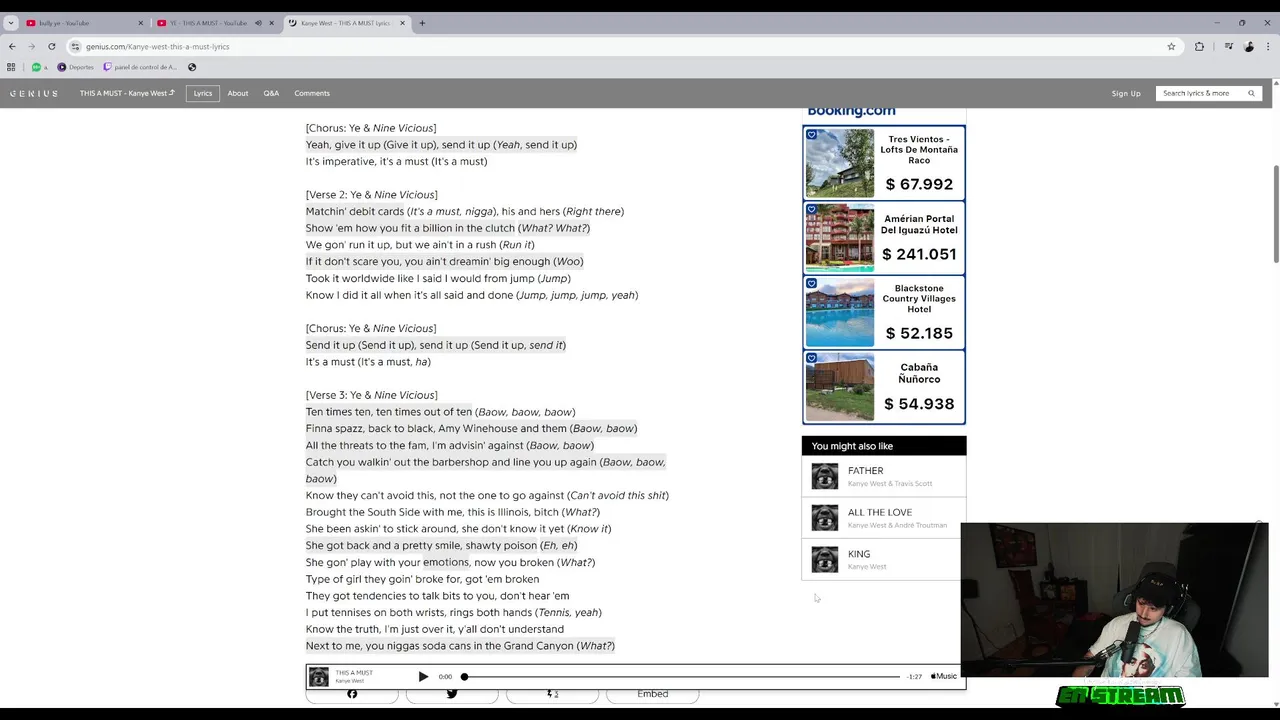Screen dimensions: 1280x720
Task: Favorite the Cabaña Ñuñorco heart icon
Action: tap(811, 357)
